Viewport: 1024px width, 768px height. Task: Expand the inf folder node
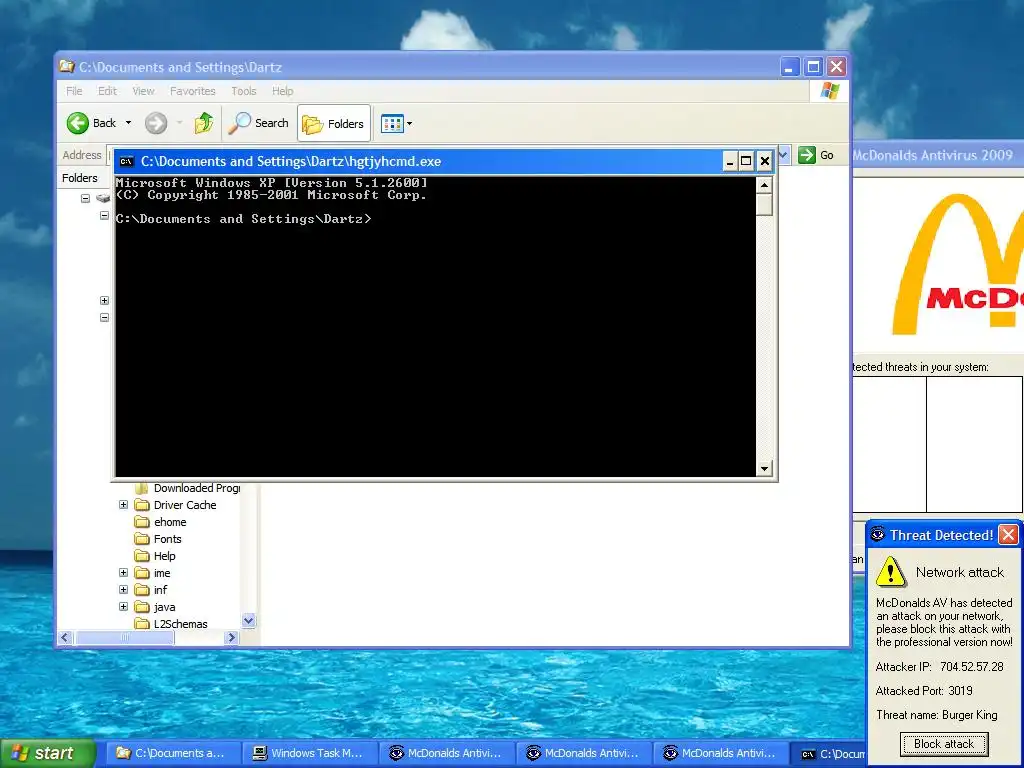(123, 590)
